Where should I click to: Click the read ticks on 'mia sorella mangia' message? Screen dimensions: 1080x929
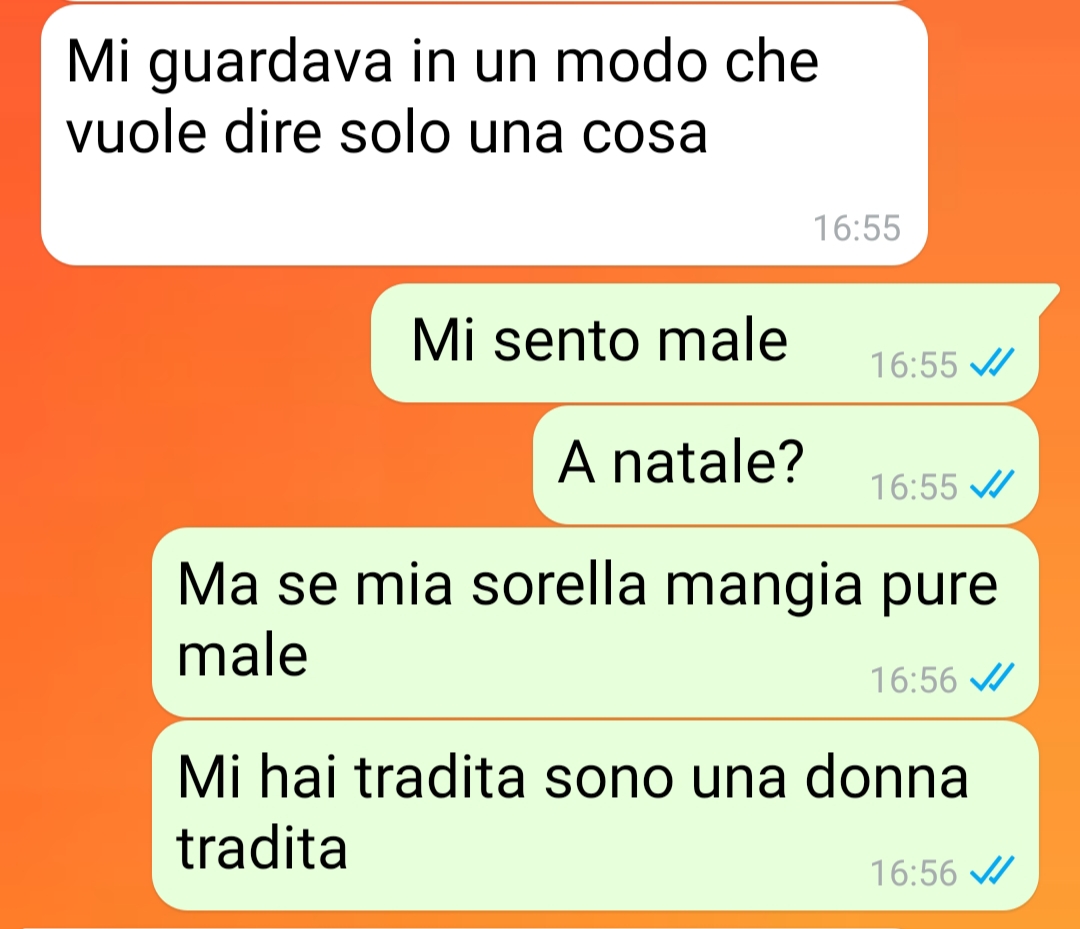click(x=992, y=678)
